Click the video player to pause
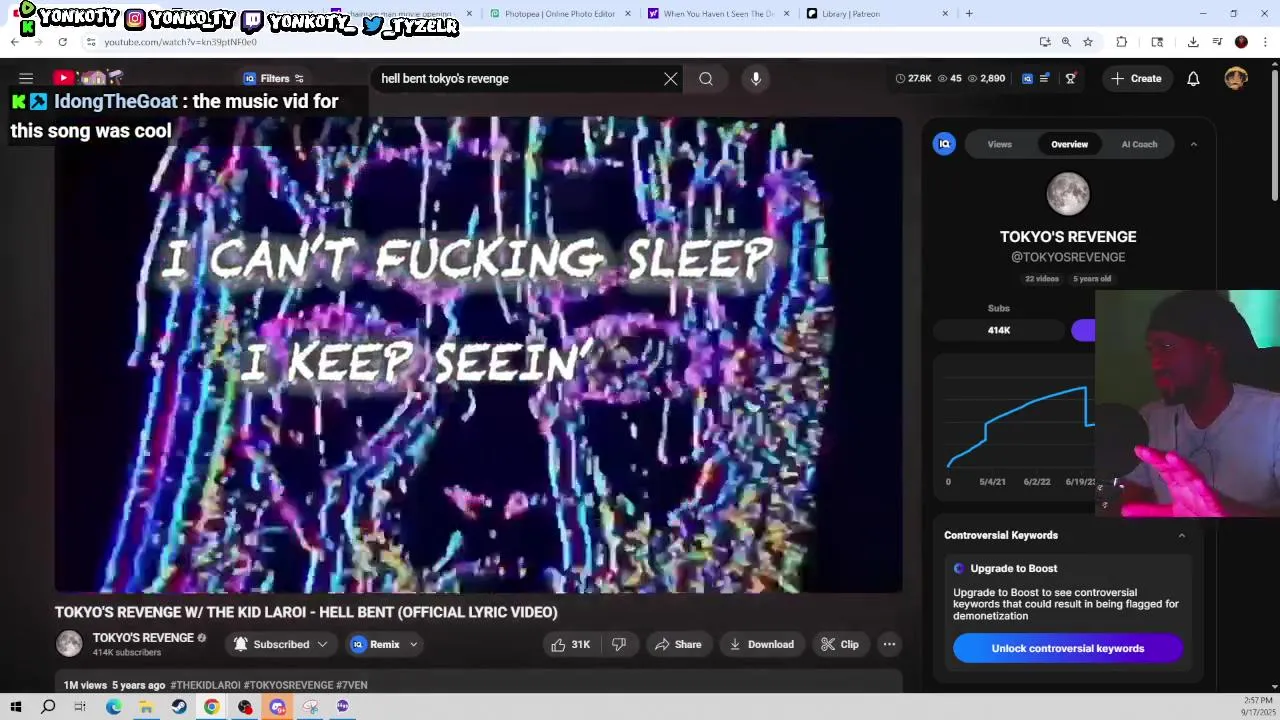The width and height of the screenshot is (1280, 720). tap(478, 355)
